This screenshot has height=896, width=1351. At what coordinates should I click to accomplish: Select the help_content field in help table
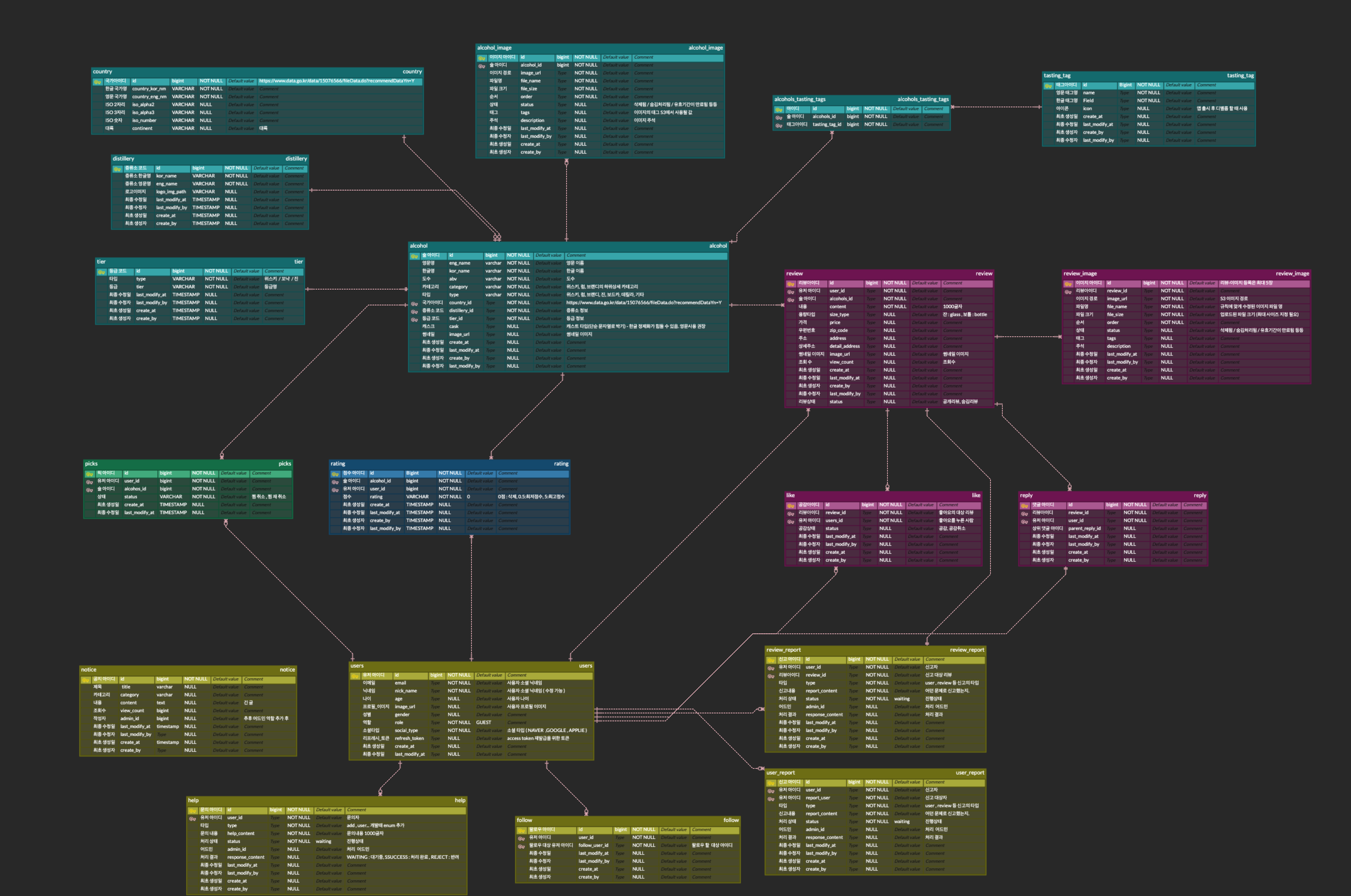point(240,834)
